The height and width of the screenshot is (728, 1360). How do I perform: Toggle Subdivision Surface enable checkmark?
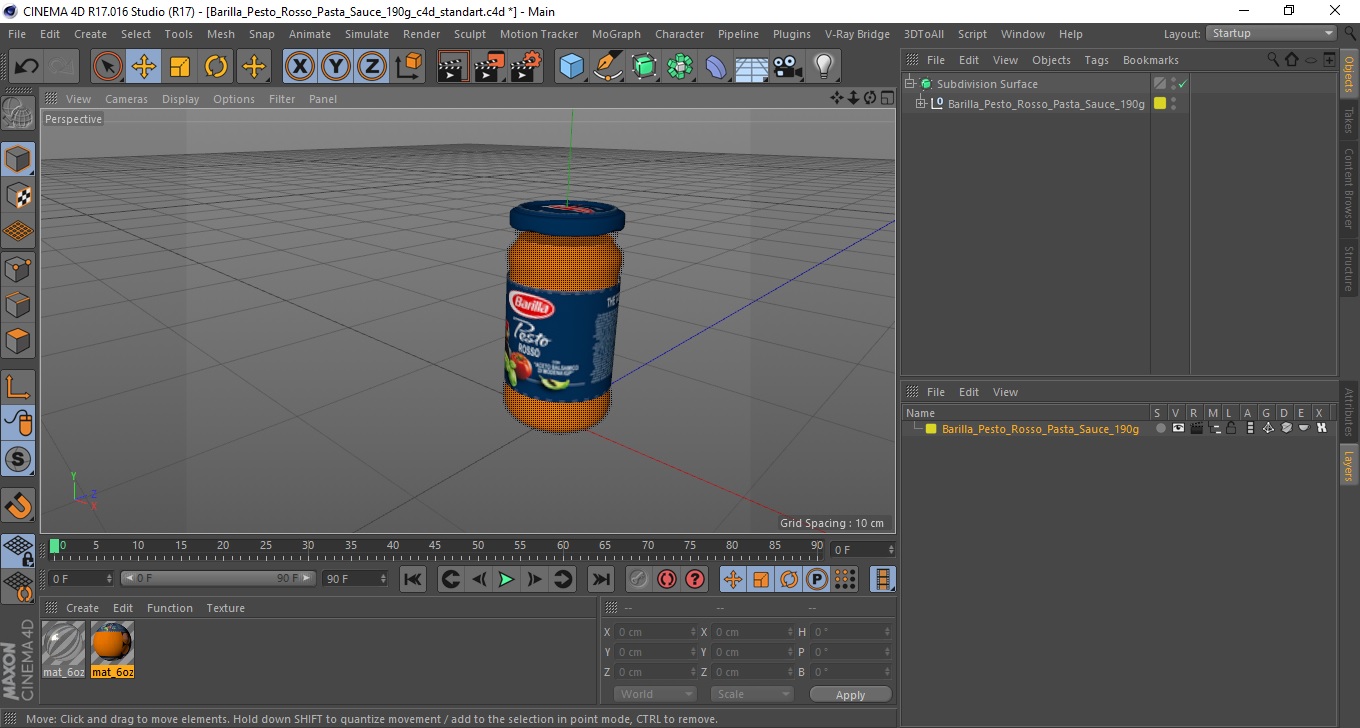pyautogui.click(x=1182, y=84)
